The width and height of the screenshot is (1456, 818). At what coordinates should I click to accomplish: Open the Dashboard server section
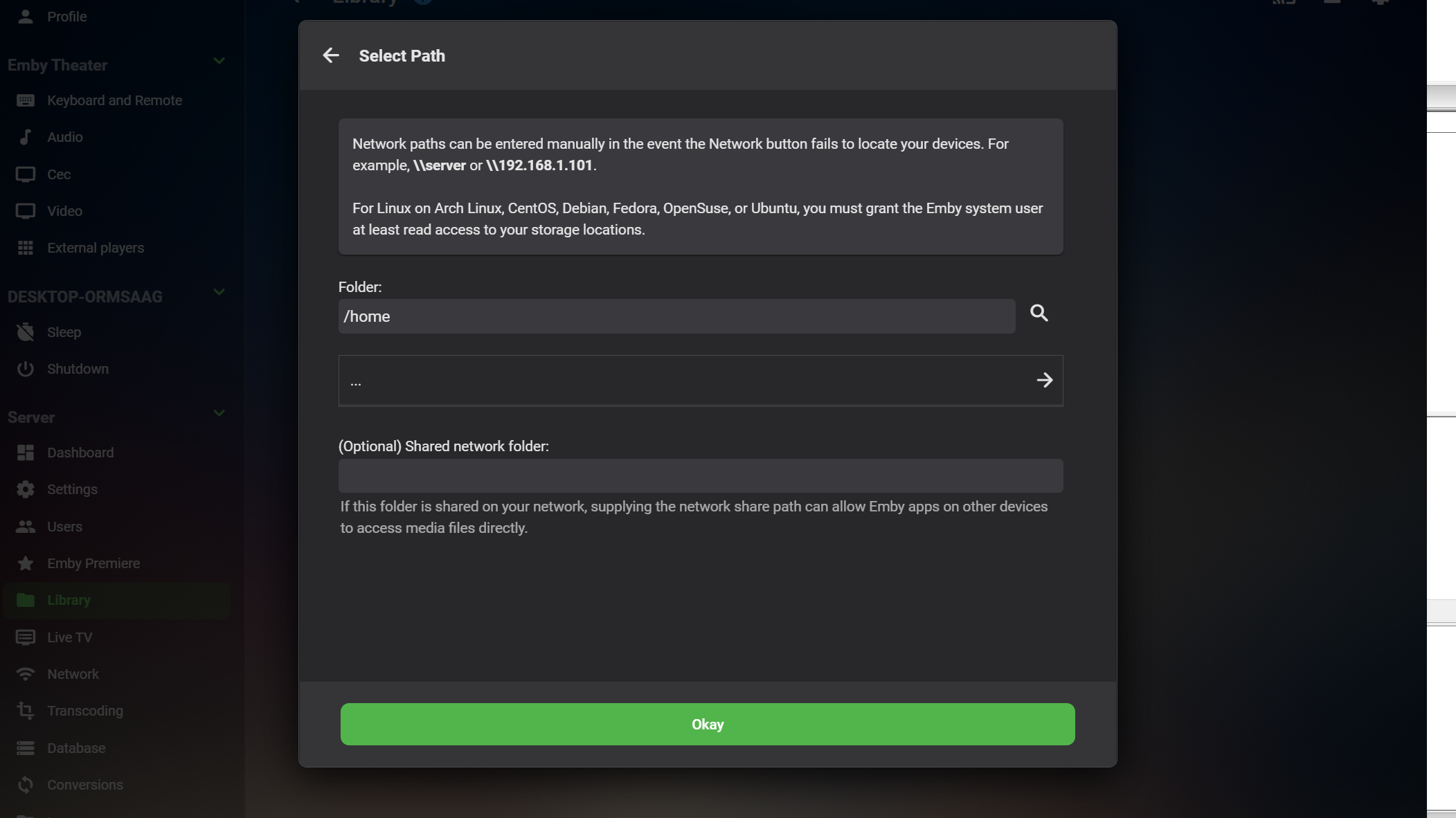point(80,452)
